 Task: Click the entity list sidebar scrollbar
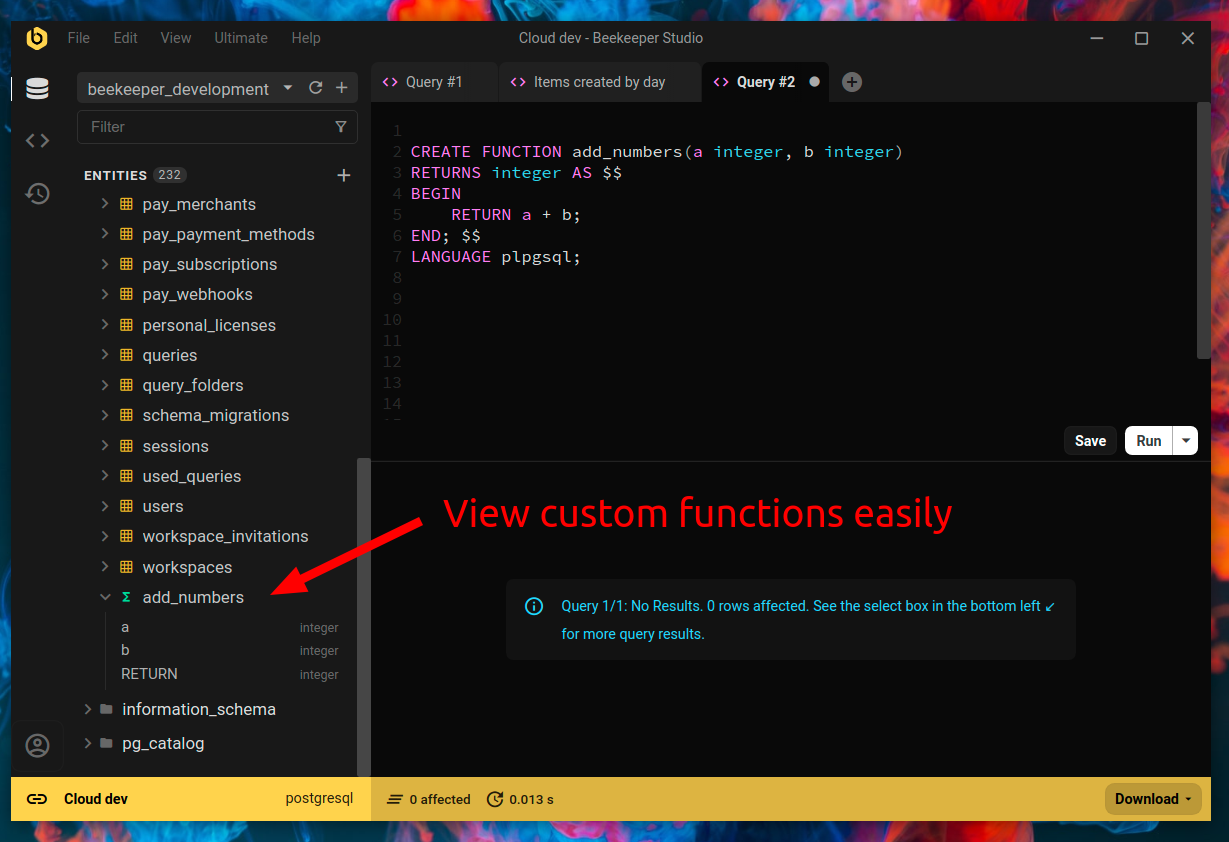tap(364, 617)
